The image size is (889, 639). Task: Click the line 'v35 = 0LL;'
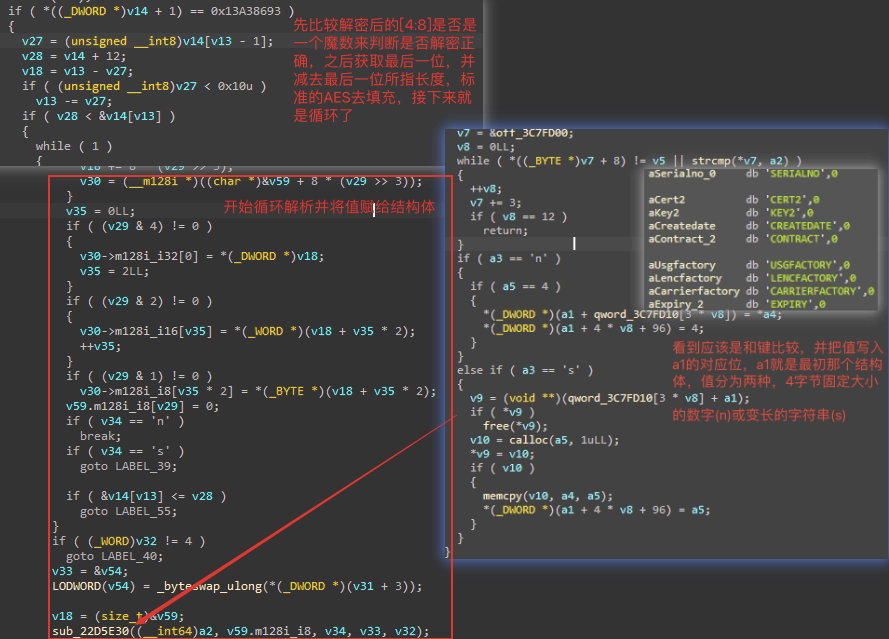point(100,211)
